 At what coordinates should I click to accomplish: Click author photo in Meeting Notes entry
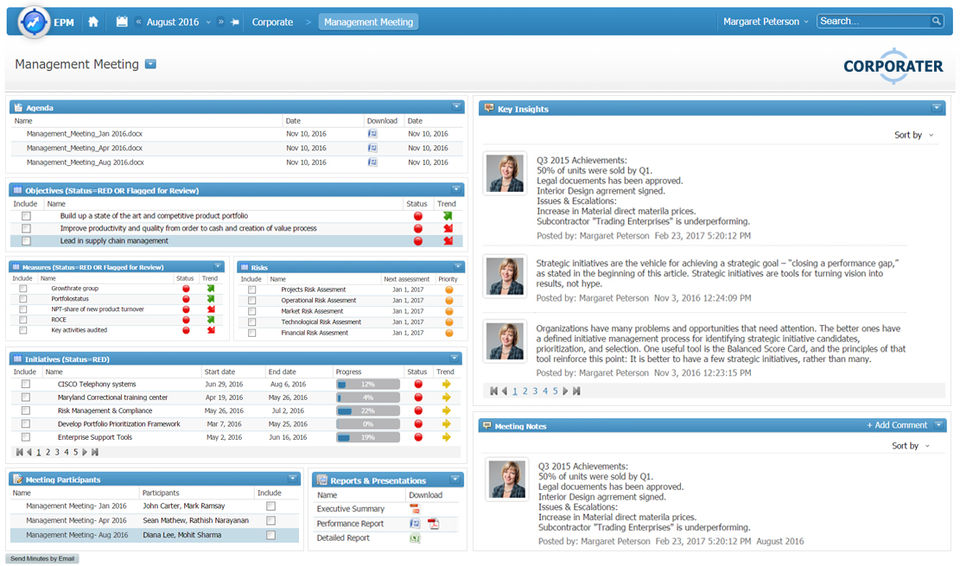pyautogui.click(x=507, y=479)
